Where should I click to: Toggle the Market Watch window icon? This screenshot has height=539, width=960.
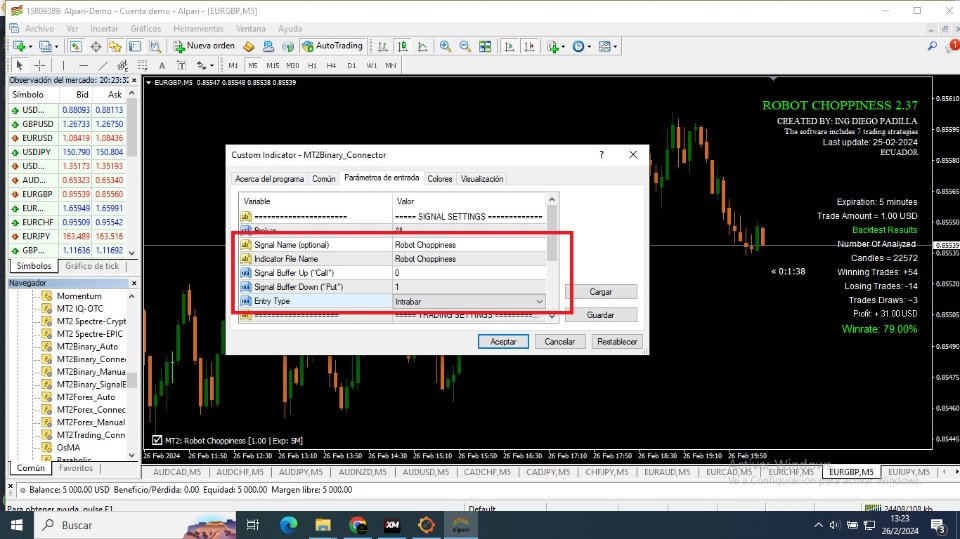[75, 47]
